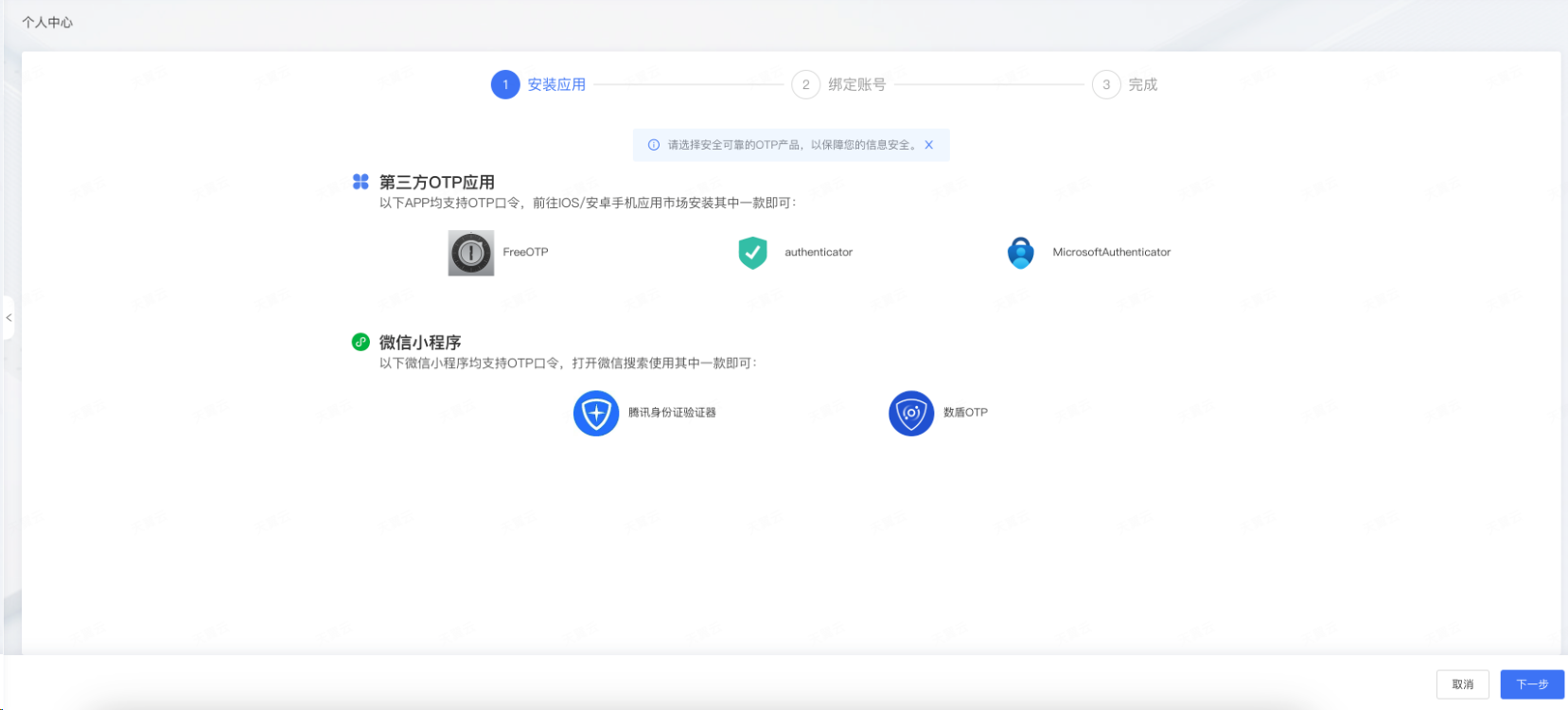Screen dimensions: 1568x710
Task: Click the 腾讯身份证验证器 label text
Action: coord(672,413)
